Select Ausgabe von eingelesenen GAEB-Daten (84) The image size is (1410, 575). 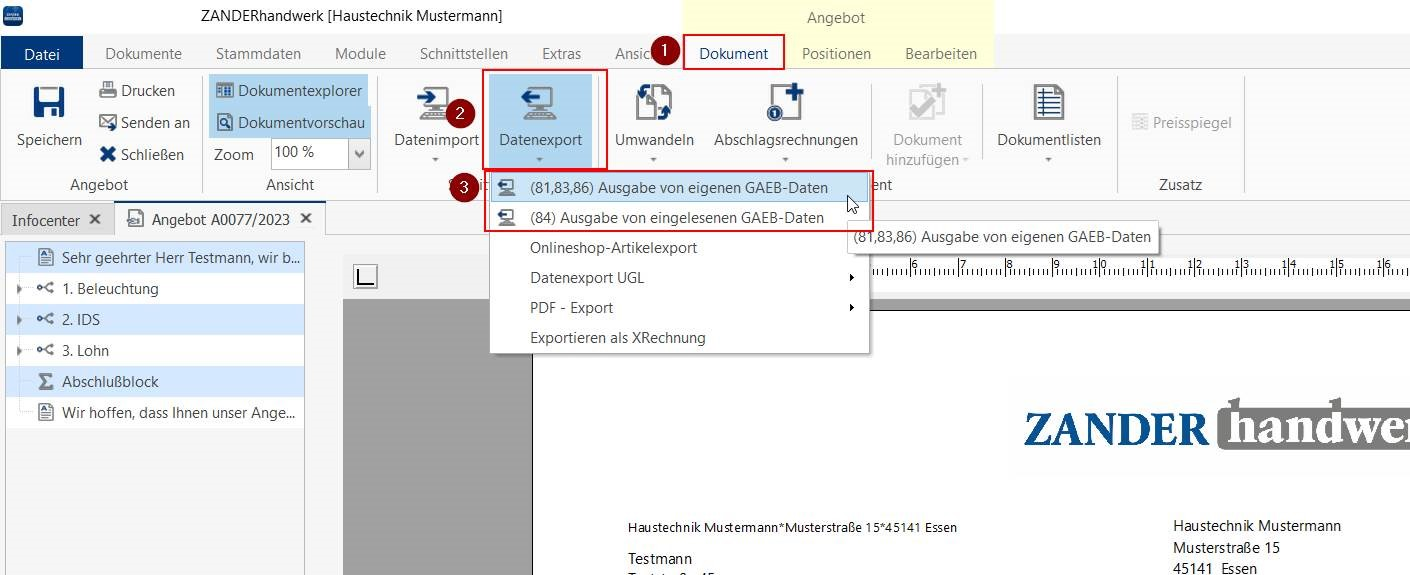pos(676,218)
